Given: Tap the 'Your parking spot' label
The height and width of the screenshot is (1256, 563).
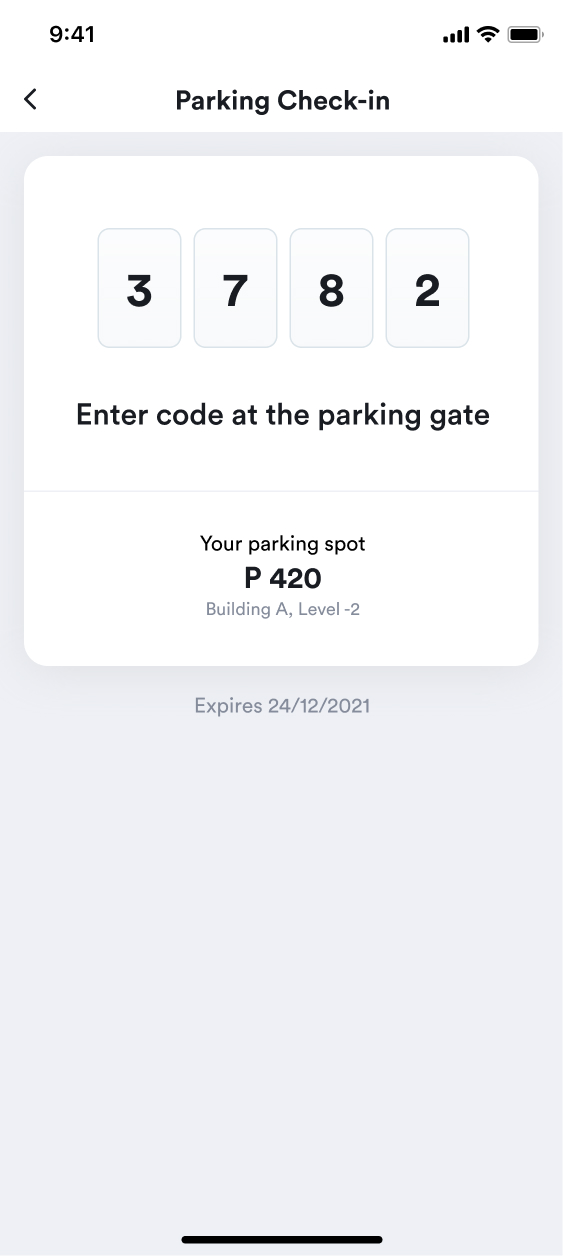Looking at the screenshot, I should tap(283, 545).
